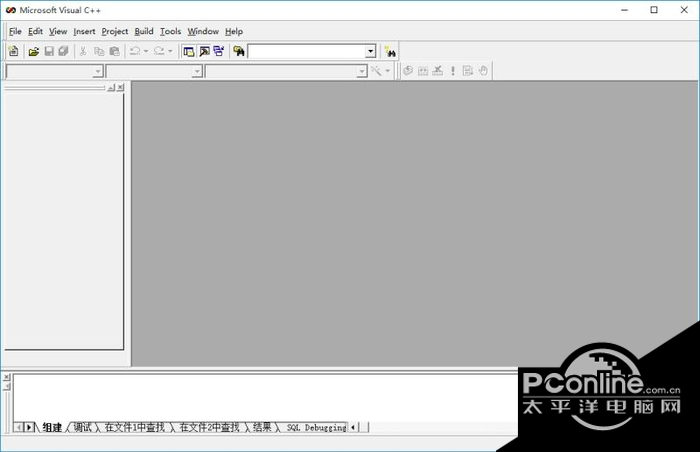700x452 pixels.
Task: Open the Tools menu
Action: pyautogui.click(x=171, y=31)
